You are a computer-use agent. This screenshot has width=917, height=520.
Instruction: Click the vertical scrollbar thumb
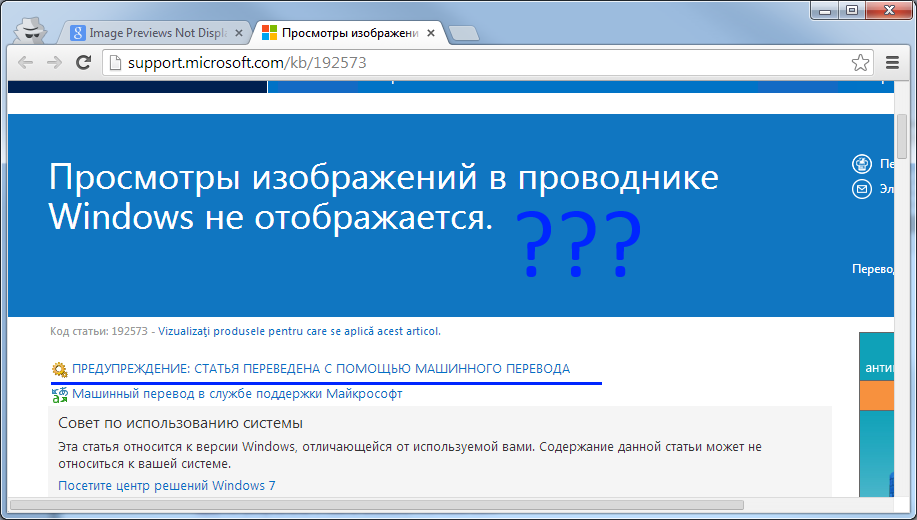point(901,136)
